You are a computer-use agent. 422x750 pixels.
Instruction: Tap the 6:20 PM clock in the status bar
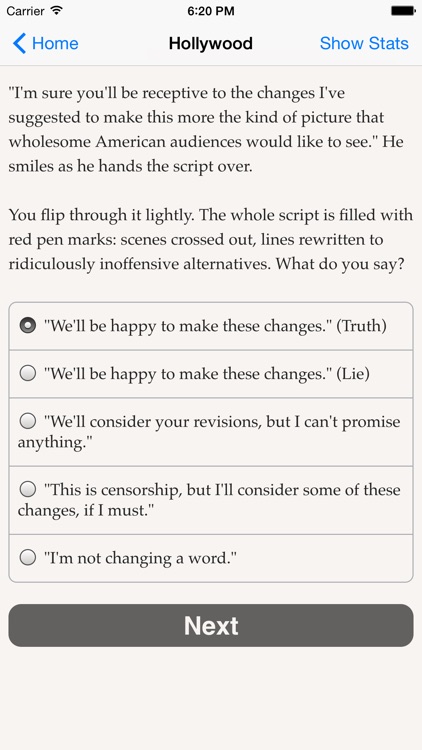coord(211,11)
